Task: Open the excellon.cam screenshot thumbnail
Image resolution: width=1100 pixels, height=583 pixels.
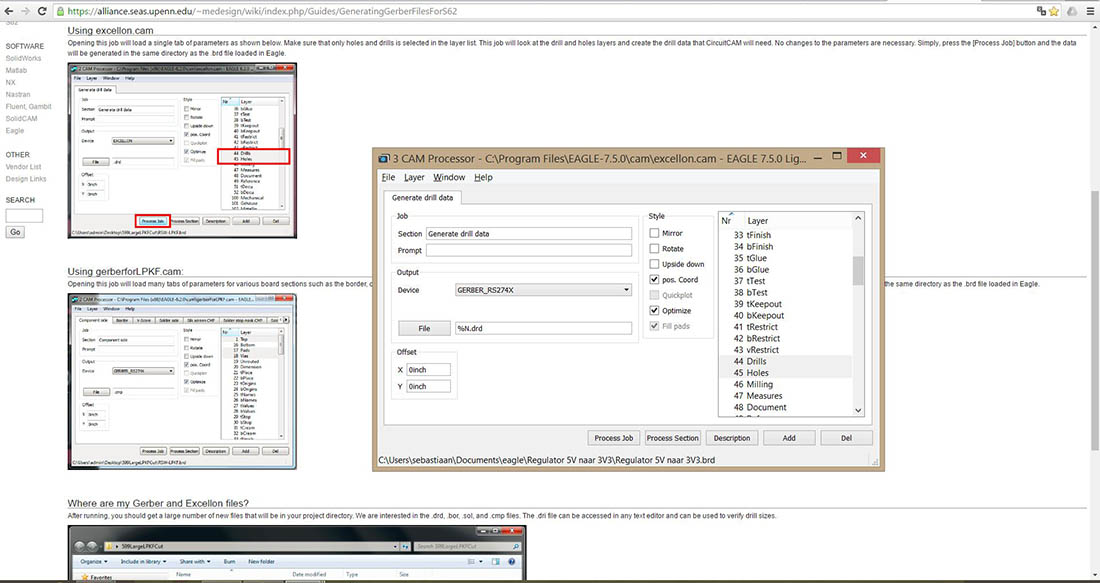Action: tap(182, 151)
